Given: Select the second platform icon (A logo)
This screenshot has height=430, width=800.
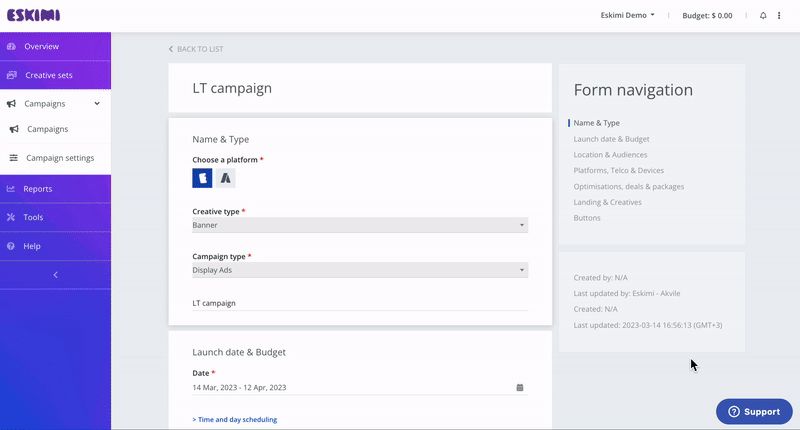Looking at the screenshot, I should 226,178.
